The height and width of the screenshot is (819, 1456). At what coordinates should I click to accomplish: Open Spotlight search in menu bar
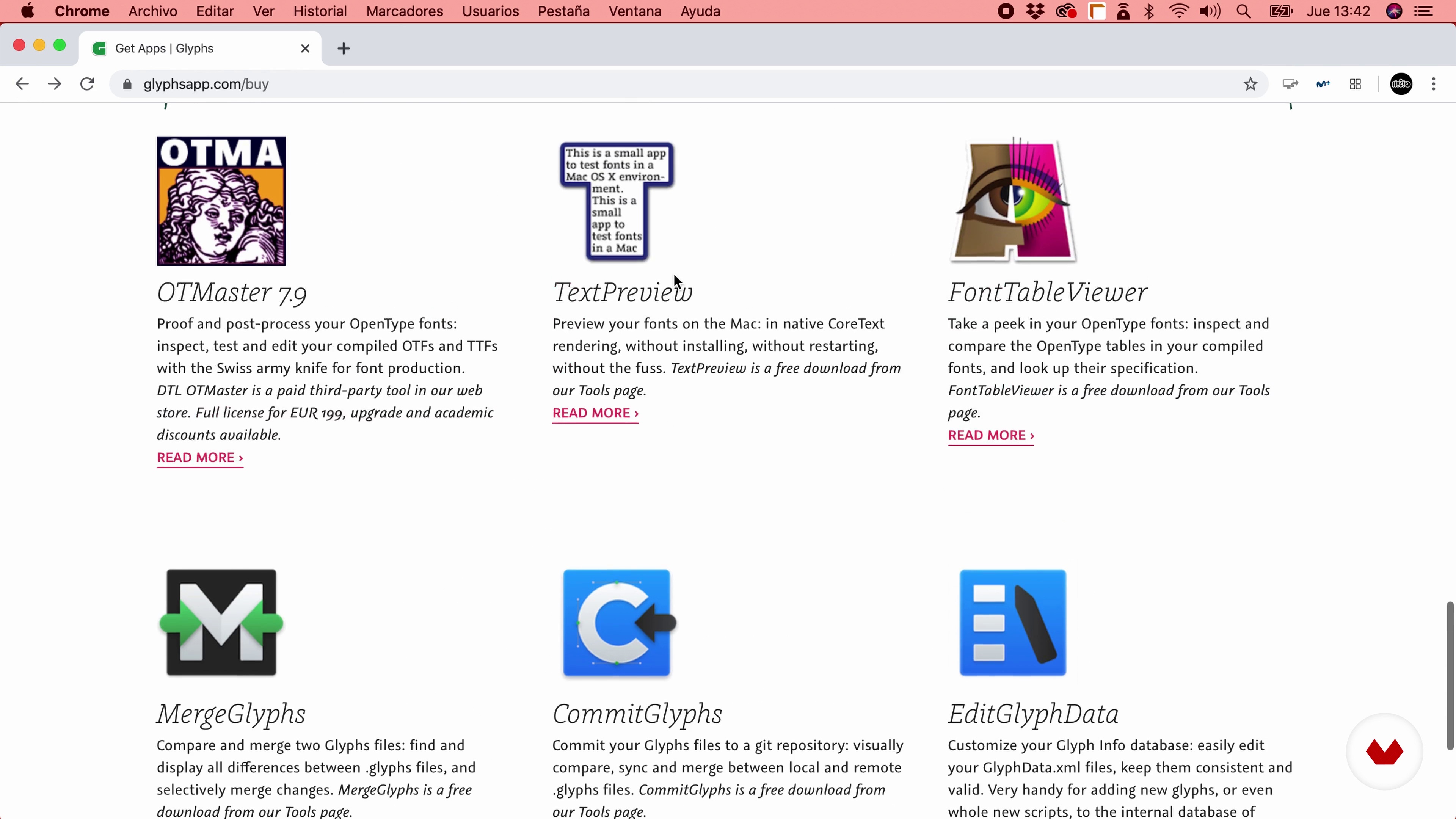1243,11
